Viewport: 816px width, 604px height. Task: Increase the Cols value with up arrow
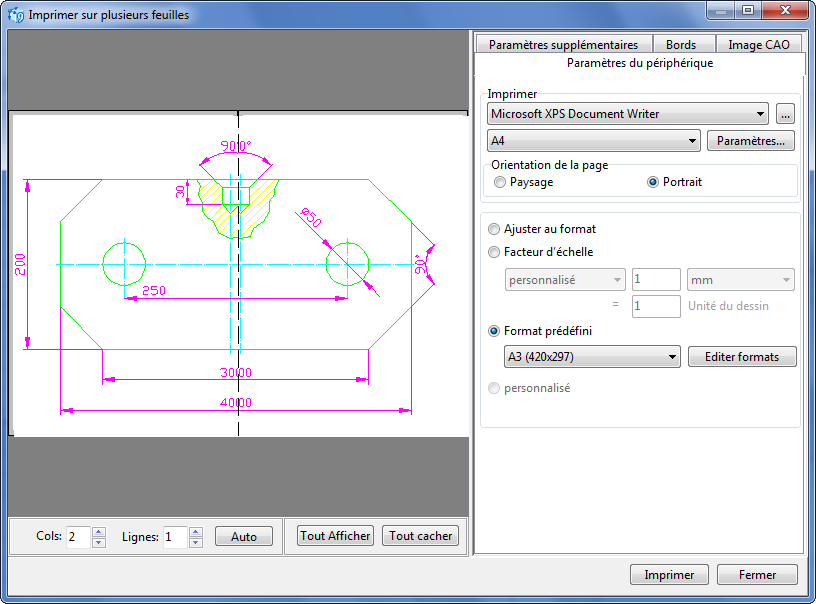coord(98,531)
